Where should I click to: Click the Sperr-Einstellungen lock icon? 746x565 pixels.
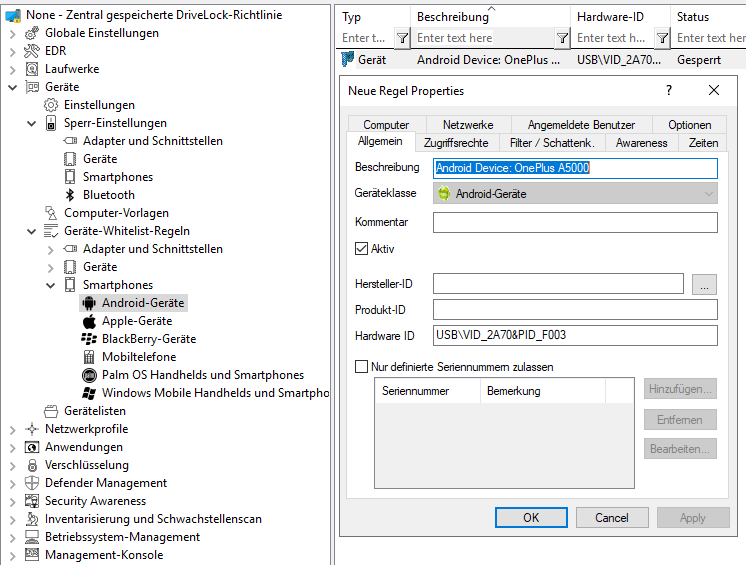(51, 123)
